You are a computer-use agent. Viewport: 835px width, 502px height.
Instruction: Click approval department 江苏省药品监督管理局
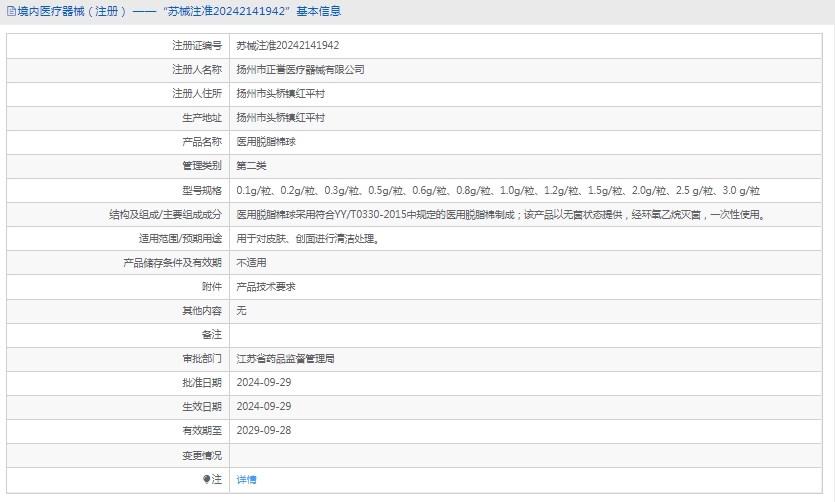click(x=285, y=358)
